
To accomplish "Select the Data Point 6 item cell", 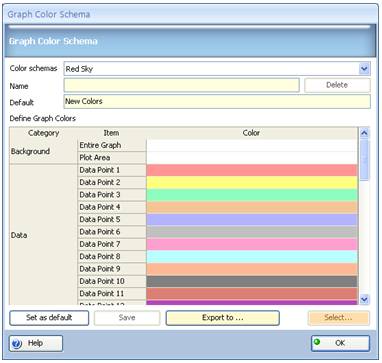I will pos(112,232).
